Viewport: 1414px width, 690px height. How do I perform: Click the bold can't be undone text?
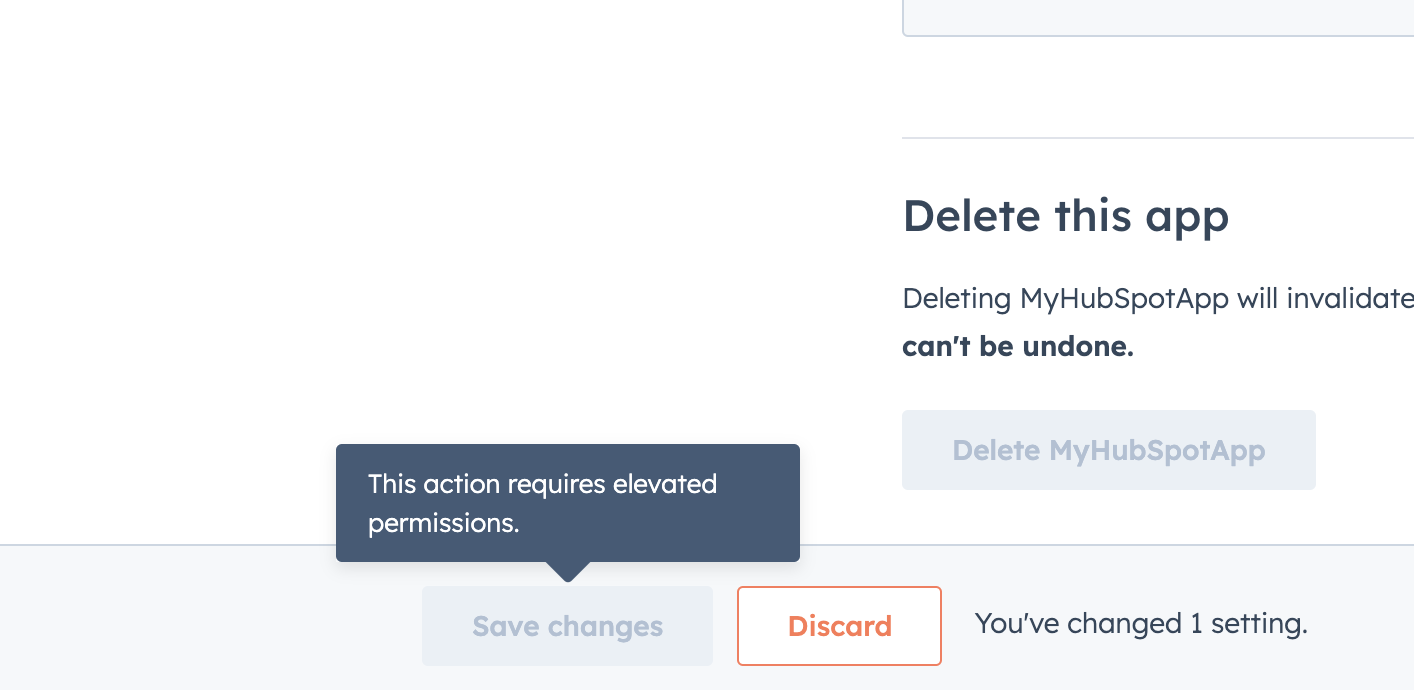point(1018,346)
